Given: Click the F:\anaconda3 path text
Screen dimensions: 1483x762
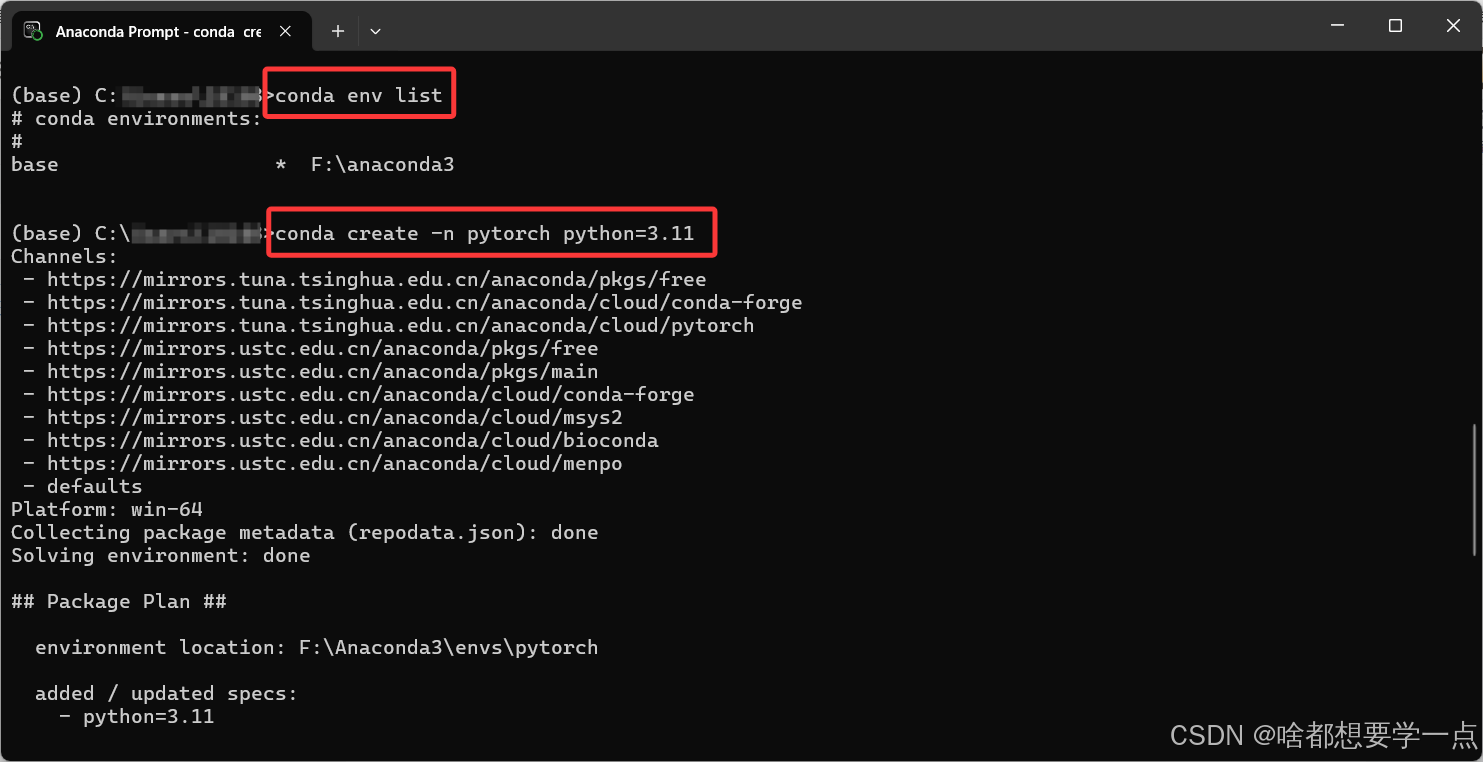Looking at the screenshot, I should point(381,164).
